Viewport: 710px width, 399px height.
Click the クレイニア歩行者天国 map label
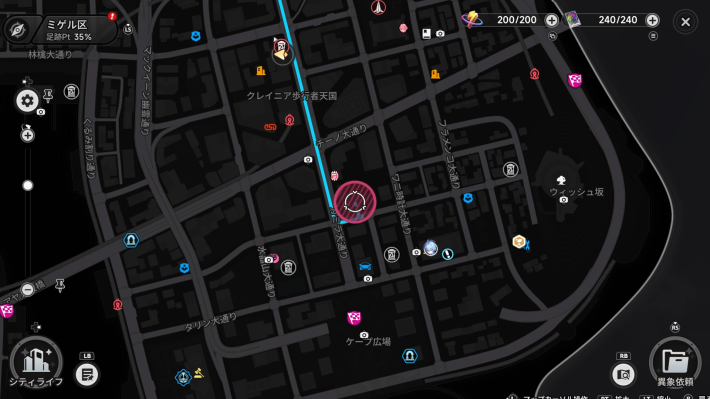(292, 96)
